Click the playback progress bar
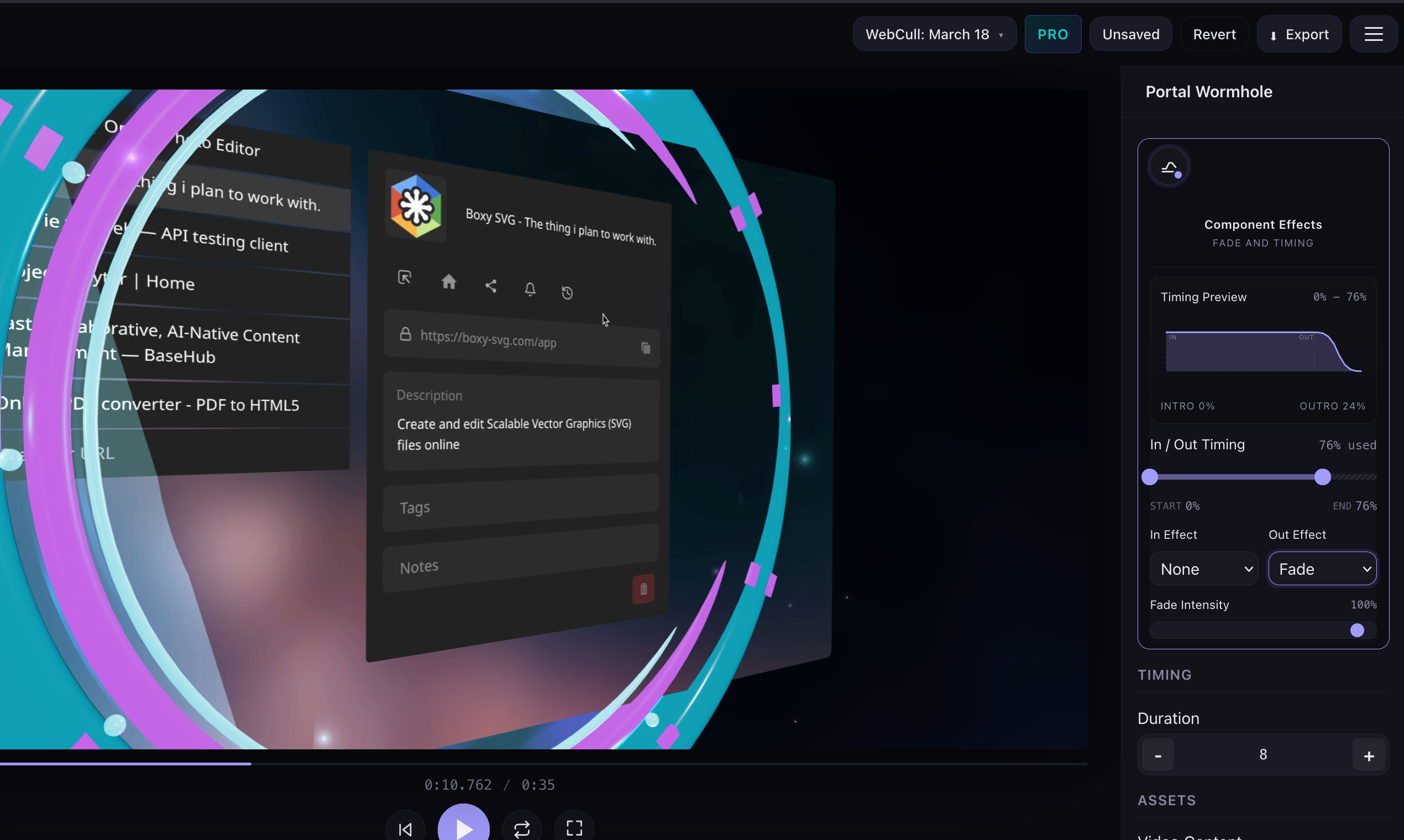The image size is (1404, 840). pyautogui.click(x=543, y=764)
